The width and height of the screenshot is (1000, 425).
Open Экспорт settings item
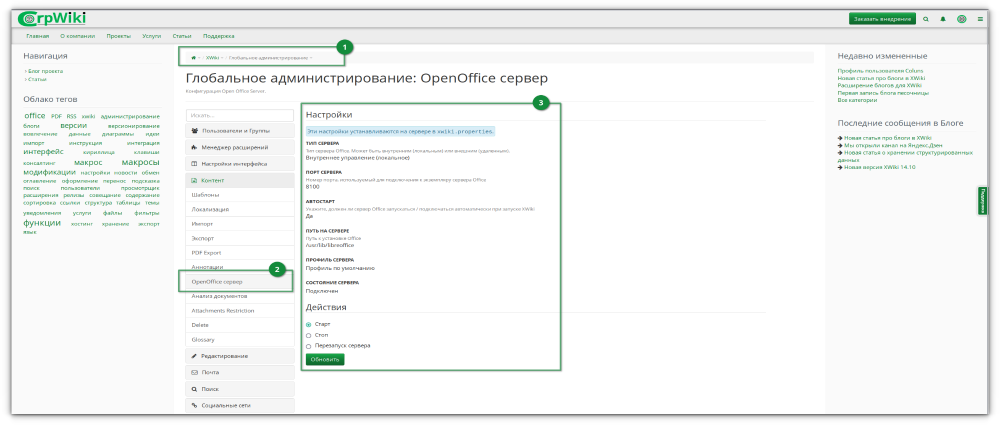(240, 238)
